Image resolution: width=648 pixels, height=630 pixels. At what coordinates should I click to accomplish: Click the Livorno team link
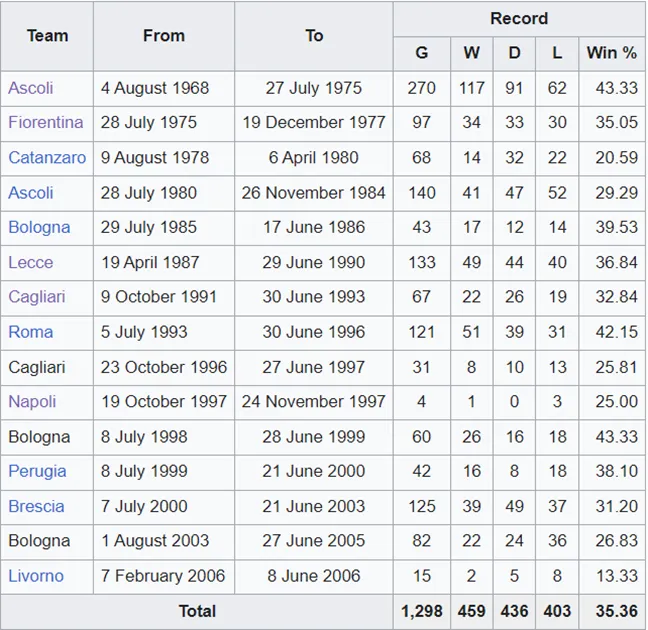pos(36,576)
